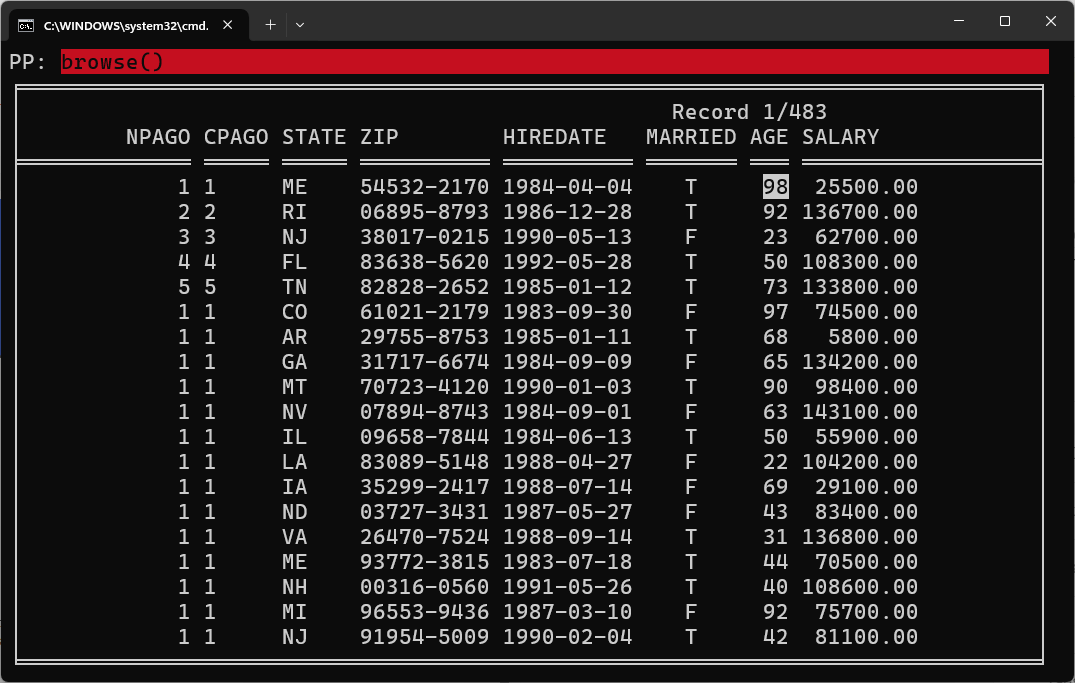
Task: Click salary 74500.00
Action: [x=867, y=312]
